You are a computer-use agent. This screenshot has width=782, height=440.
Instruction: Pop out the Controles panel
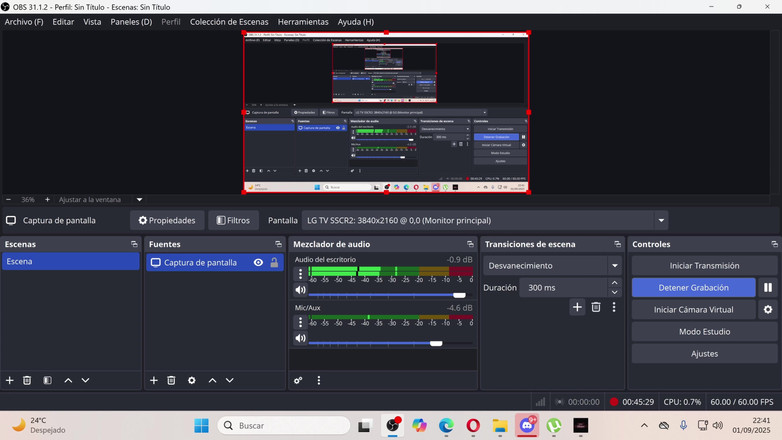[x=774, y=244]
